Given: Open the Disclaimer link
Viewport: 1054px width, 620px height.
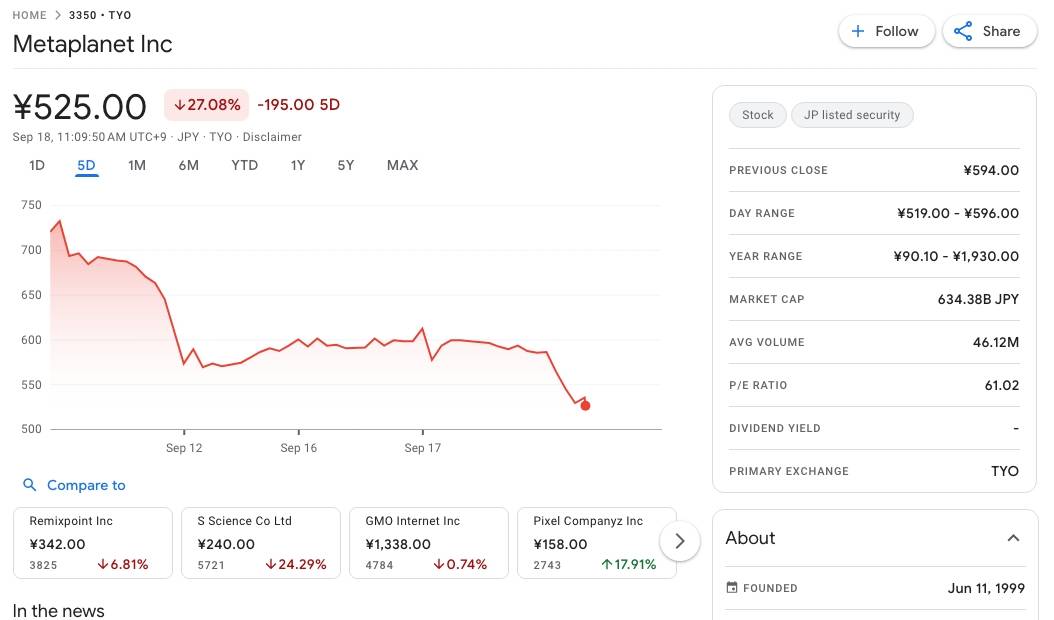Looking at the screenshot, I should [x=272, y=137].
